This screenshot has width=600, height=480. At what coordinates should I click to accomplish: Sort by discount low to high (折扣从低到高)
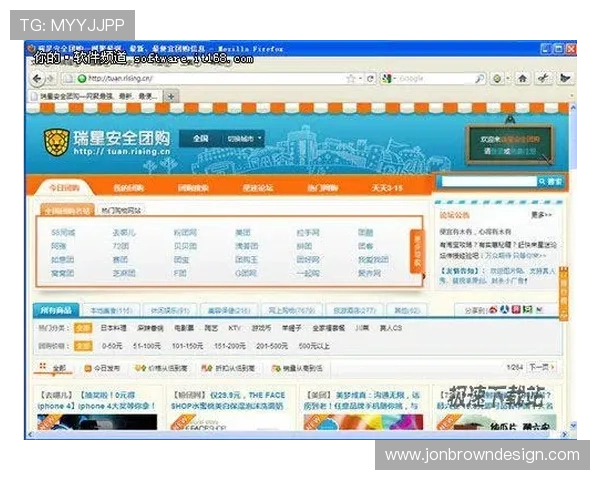pyautogui.click(x=228, y=368)
